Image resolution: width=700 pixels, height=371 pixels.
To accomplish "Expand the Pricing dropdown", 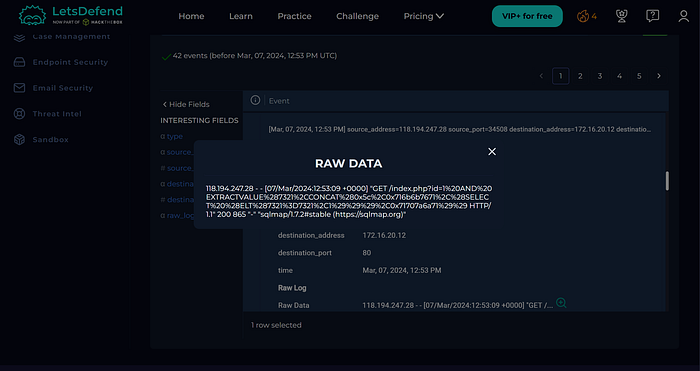I will coord(424,16).
